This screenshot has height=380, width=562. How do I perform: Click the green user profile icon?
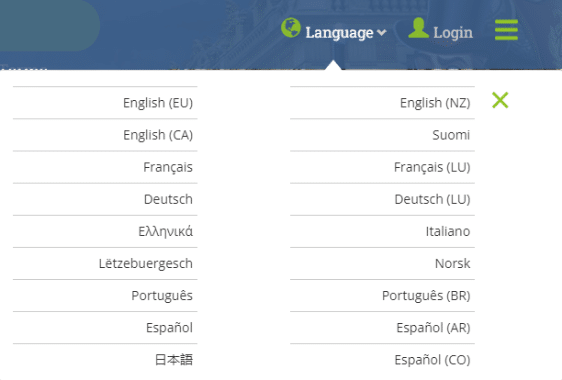(x=418, y=28)
